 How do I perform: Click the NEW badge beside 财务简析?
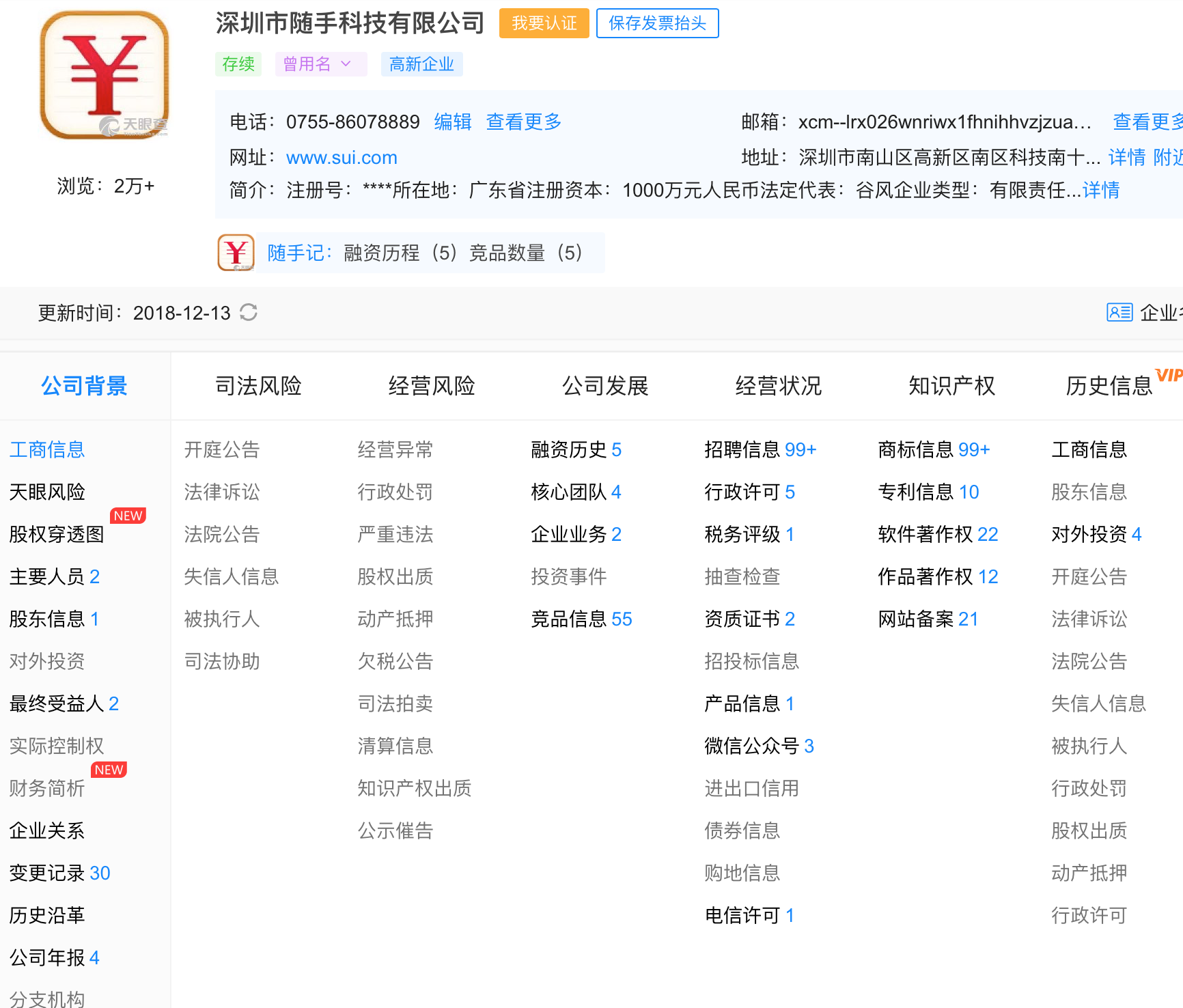109,770
